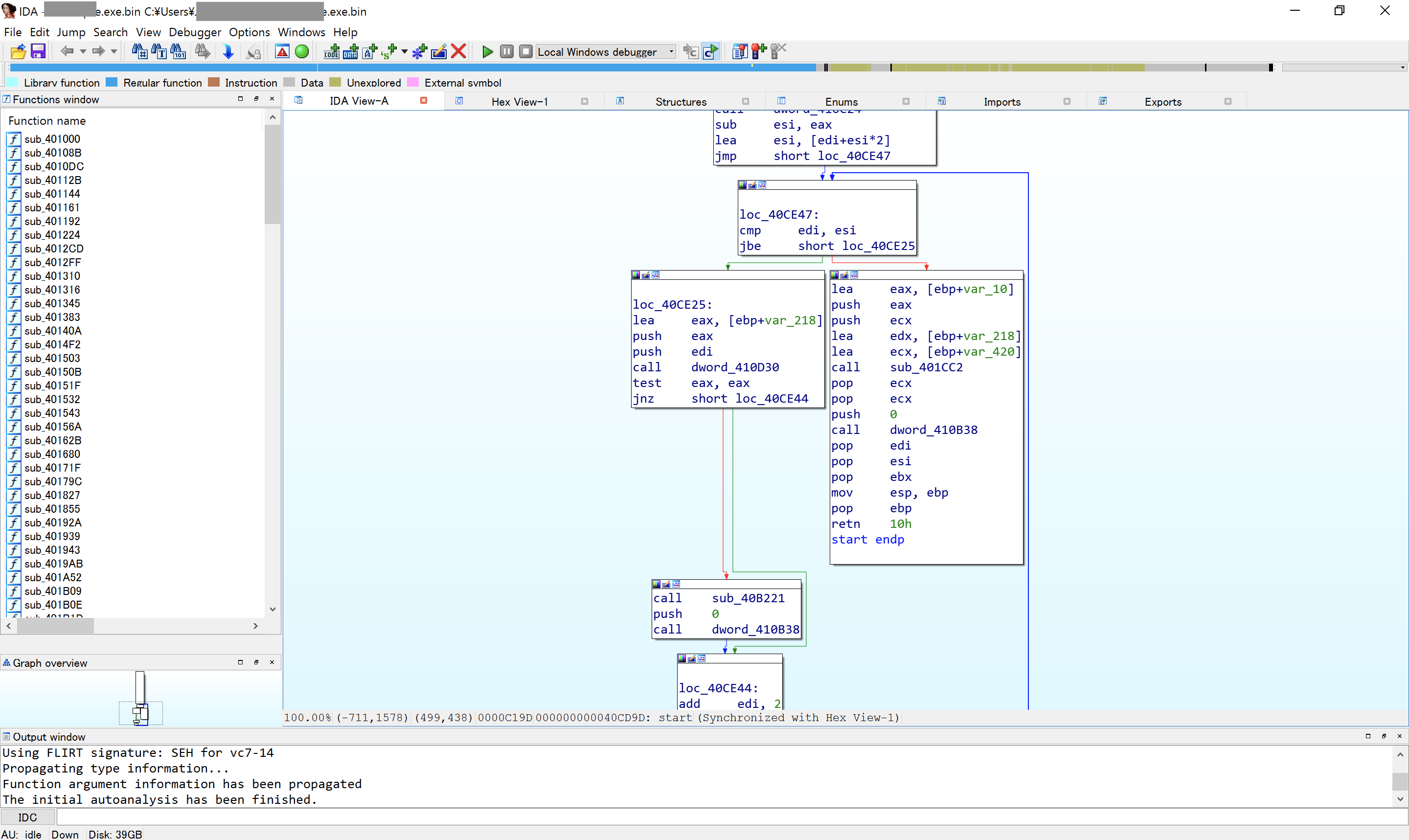Expand the jump back history dropdown arrow
1409x840 pixels.
pos(83,52)
